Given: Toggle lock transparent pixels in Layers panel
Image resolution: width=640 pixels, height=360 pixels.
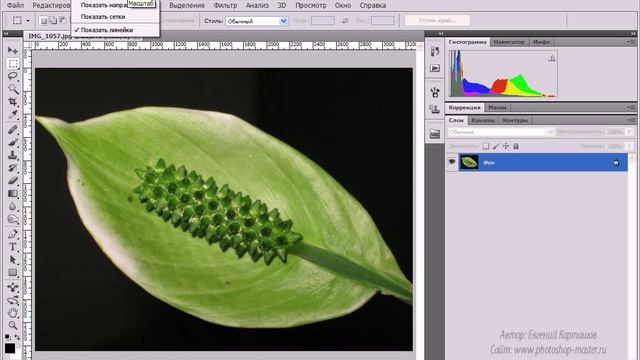Looking at the screenshot, I should (486, 146).
